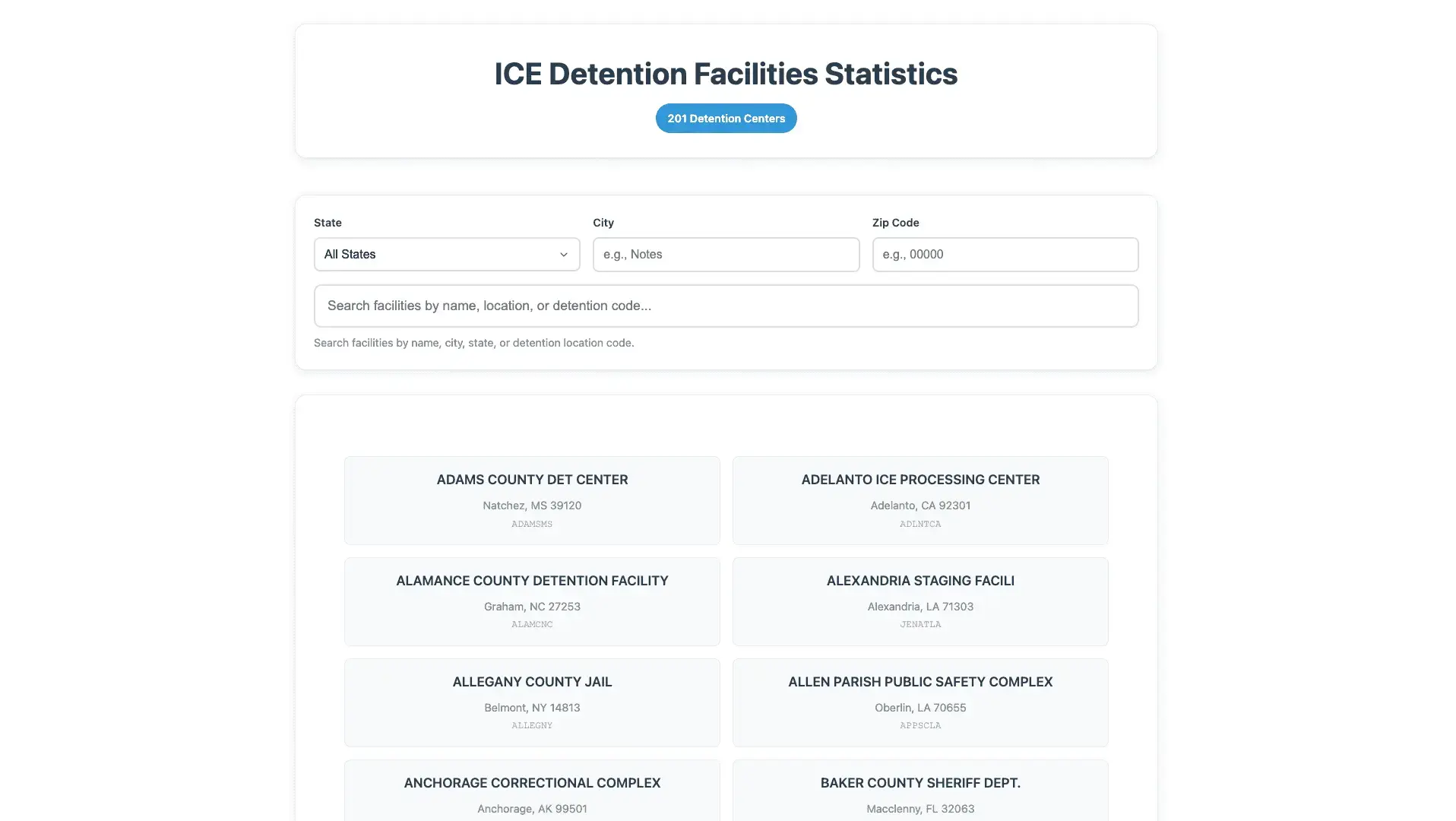Select the ADAMS COUNTY DET CENTER card
The height and width of the screenshot is (821, 1456).
[x=531, y=499]
